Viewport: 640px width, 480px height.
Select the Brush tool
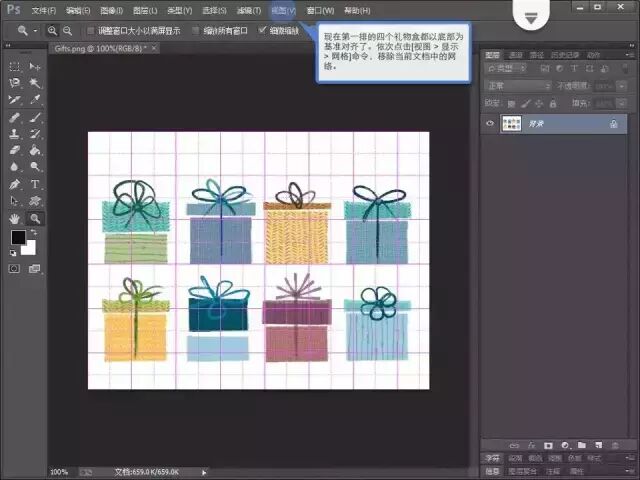35,118
